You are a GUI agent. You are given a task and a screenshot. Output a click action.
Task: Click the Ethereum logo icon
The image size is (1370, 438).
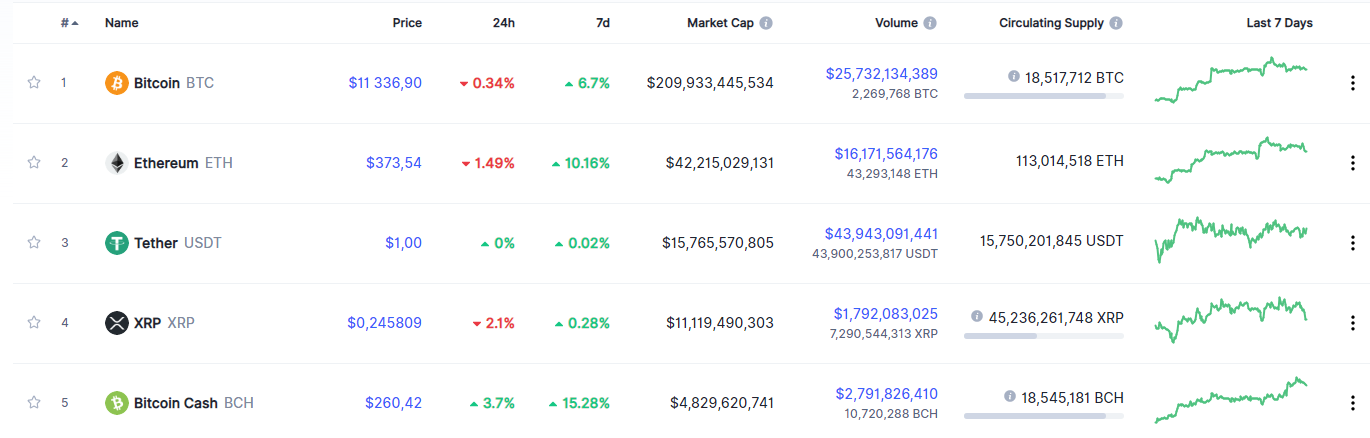117,163
